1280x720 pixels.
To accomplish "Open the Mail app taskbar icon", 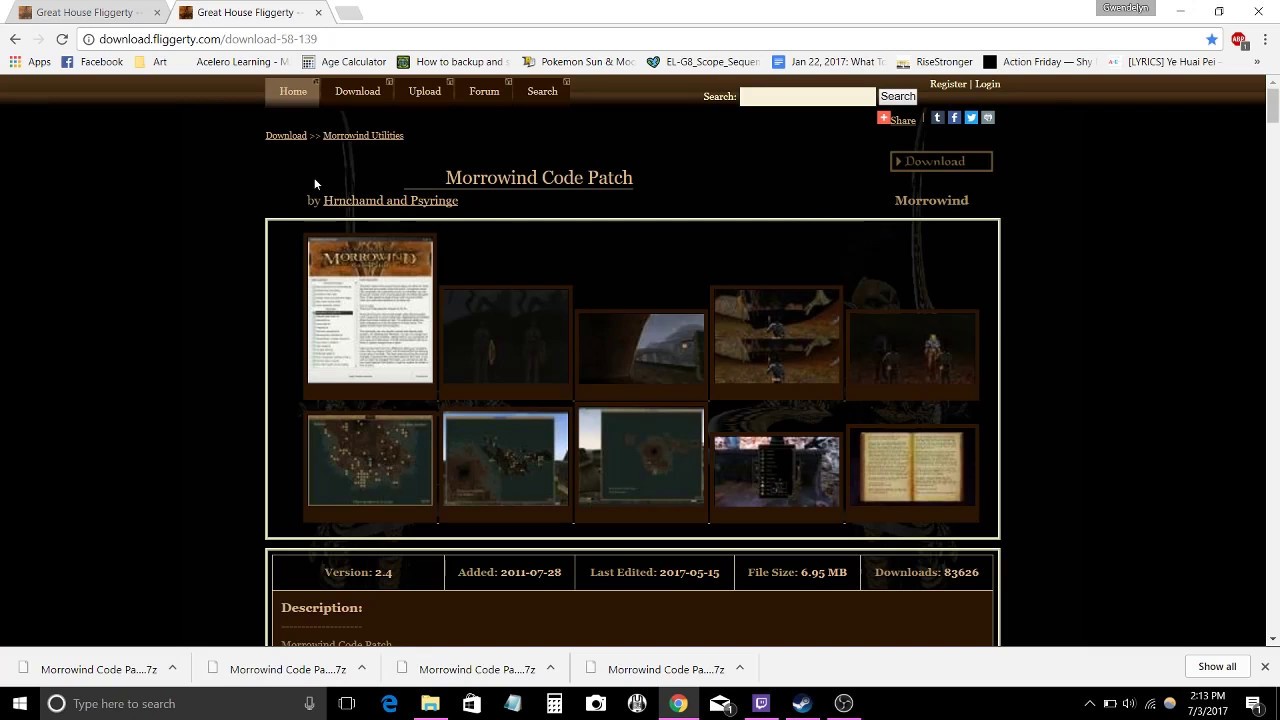I will point(720,704).
